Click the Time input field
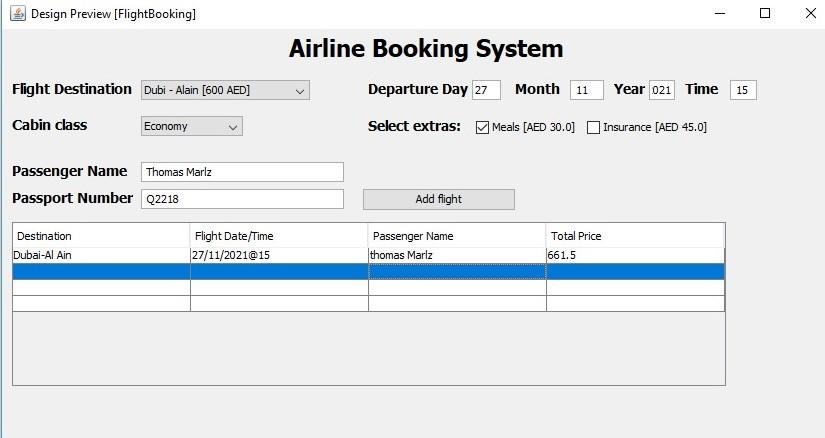Screen dimensions: 825x438 pos(743,90)
